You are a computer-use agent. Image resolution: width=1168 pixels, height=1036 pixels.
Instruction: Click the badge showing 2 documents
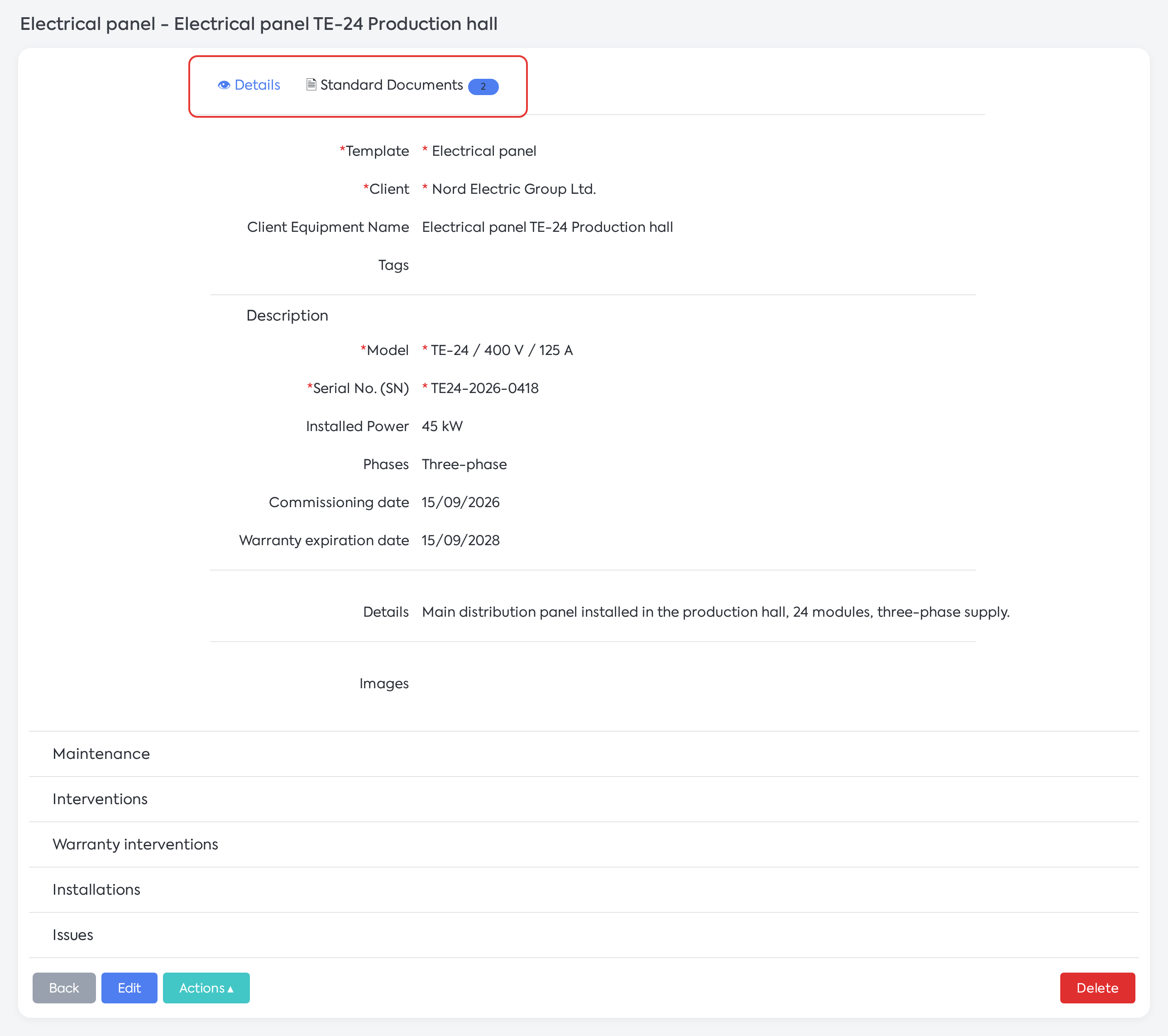point(483,86)
